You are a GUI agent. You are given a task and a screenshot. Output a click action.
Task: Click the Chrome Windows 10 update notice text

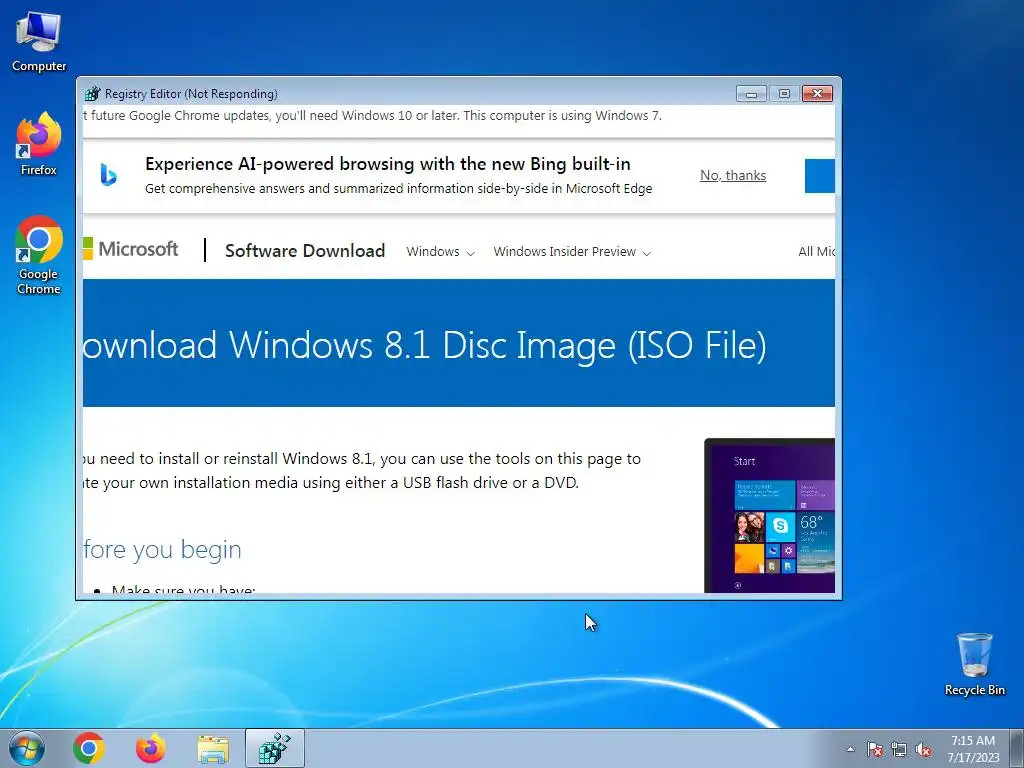[x=372, y=116]
